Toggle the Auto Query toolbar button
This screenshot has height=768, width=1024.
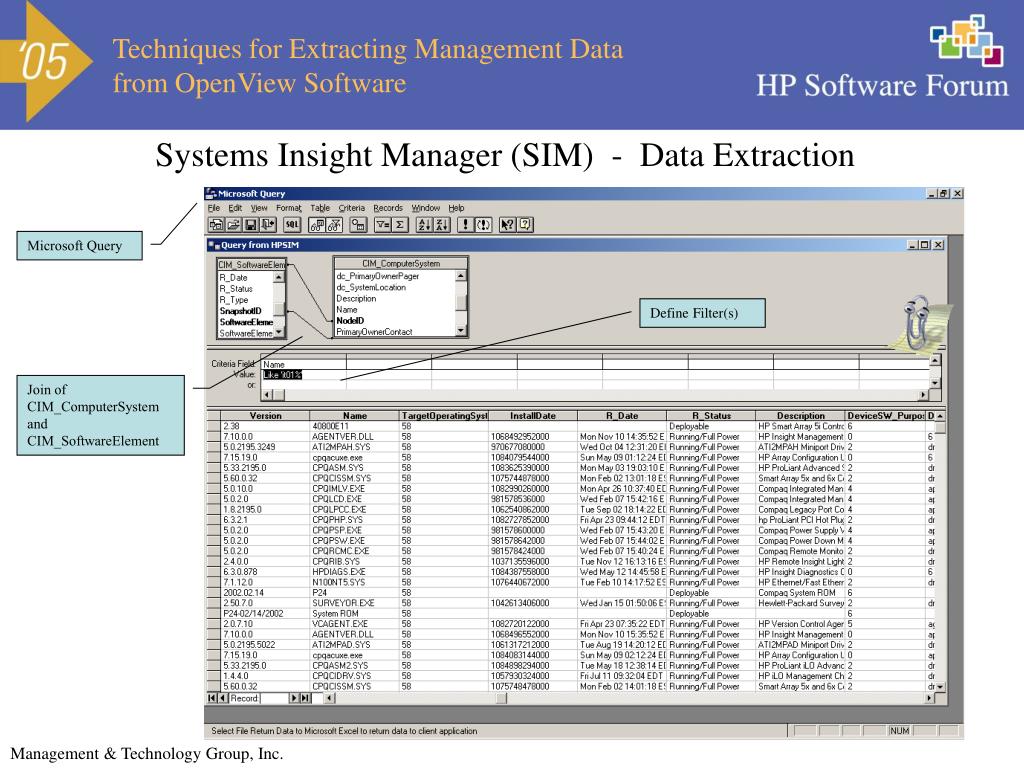coord(483,225)
